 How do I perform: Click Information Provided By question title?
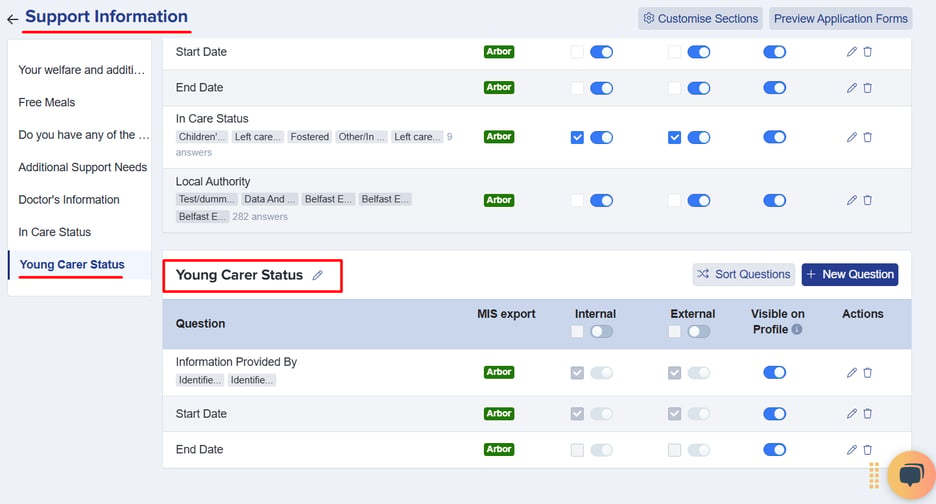pyautogui.click(x=236, y=362)
